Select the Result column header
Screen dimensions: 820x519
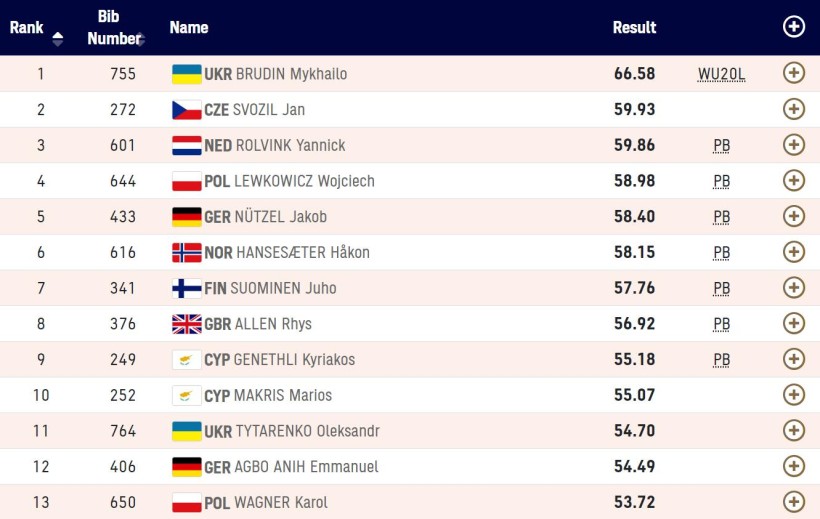pos(634,27)
